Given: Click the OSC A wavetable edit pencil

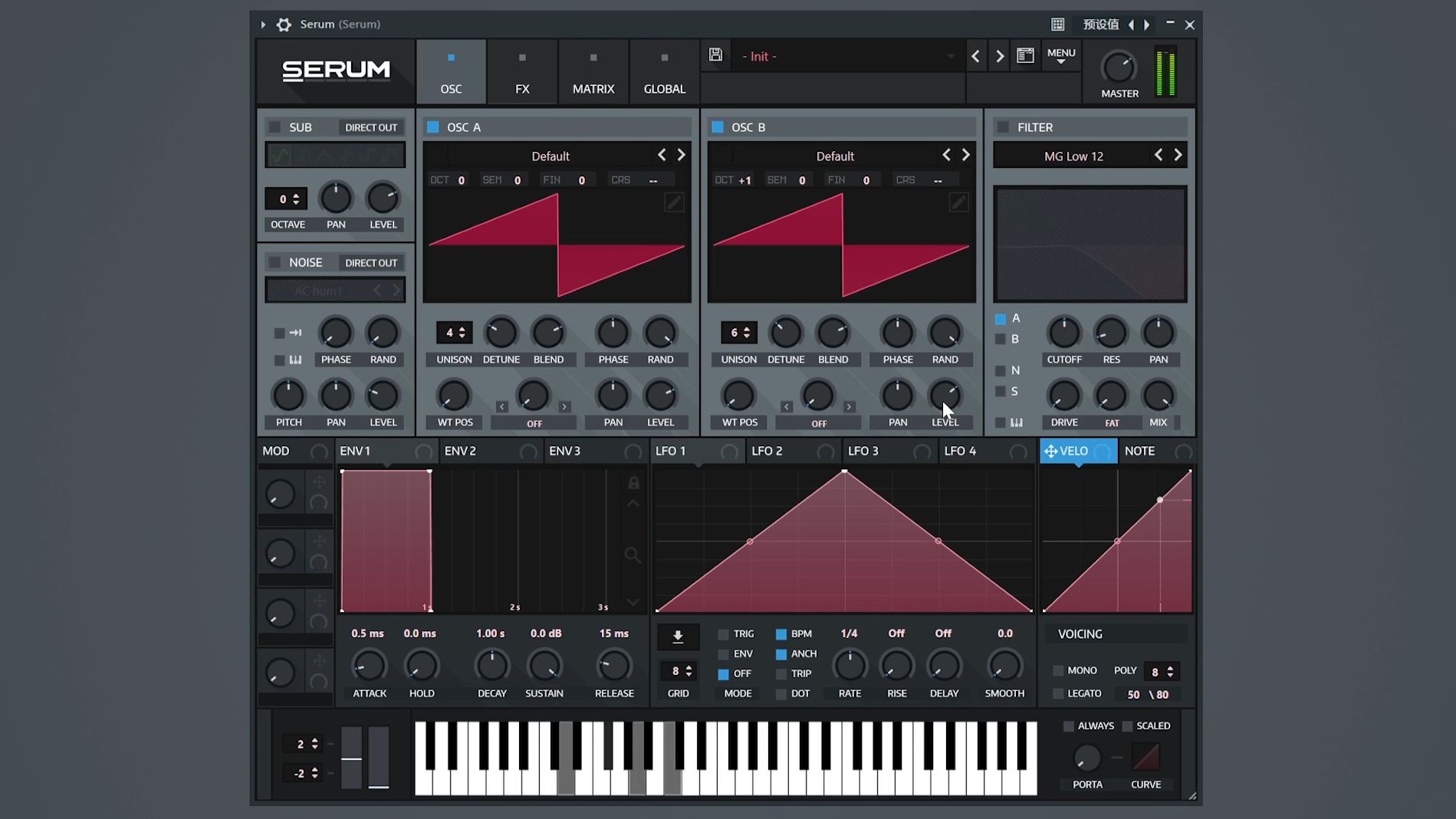Looking at the screenshot, I should 674,202.
